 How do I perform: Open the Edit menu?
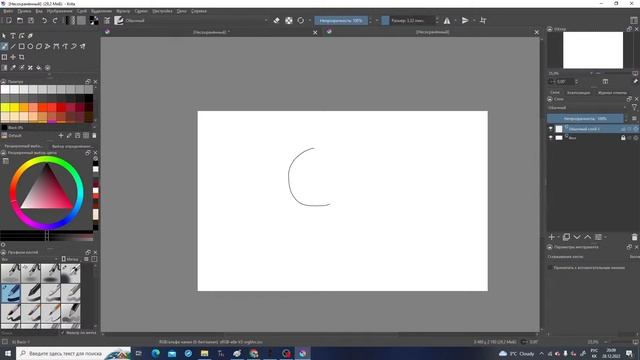pos(24,11)
